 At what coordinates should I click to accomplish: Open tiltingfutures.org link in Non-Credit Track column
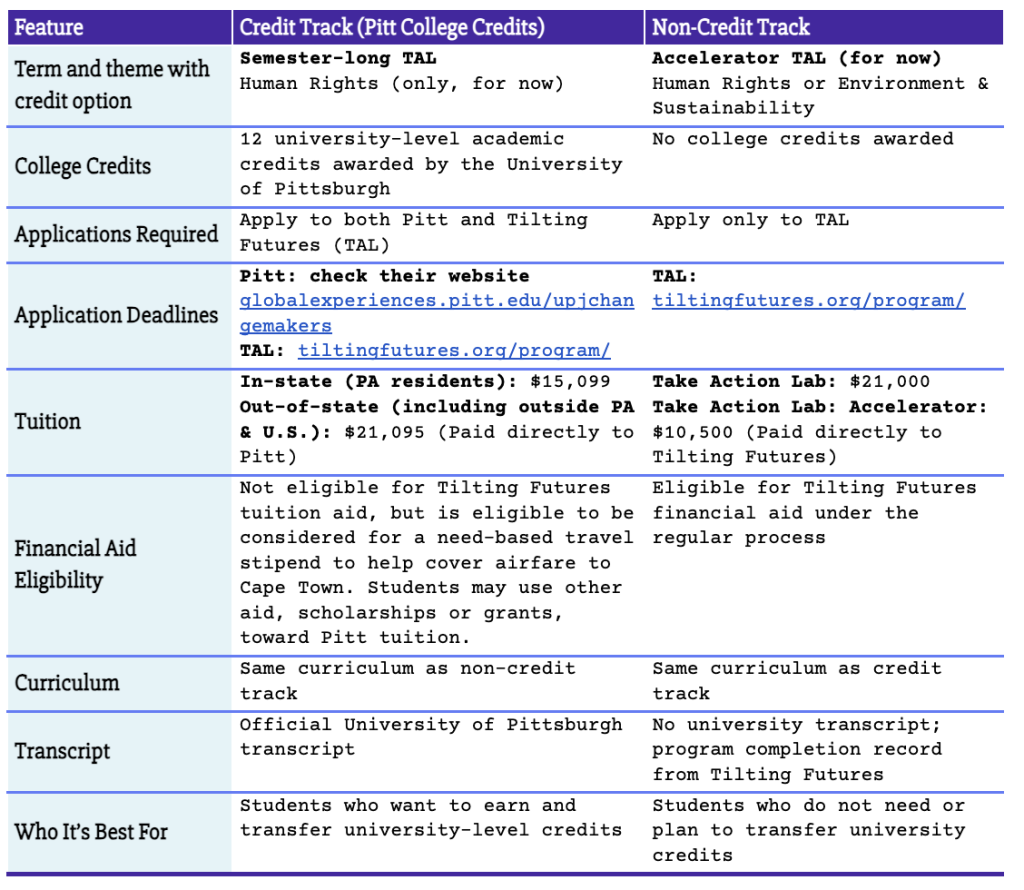click(x=808, y=301)
